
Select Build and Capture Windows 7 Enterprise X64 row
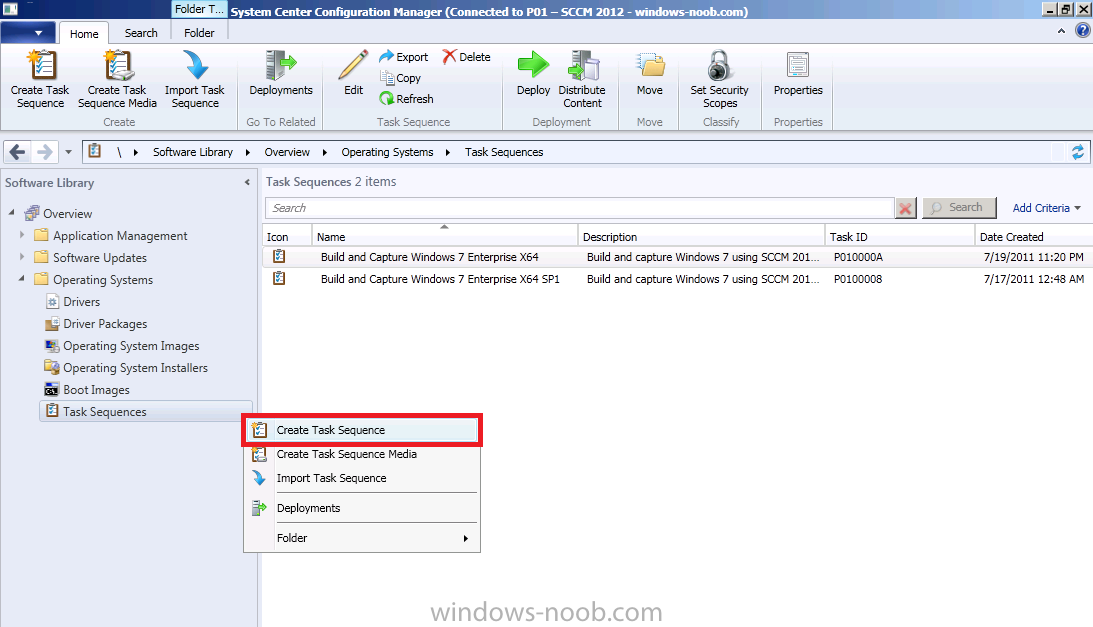coord(678,257)
